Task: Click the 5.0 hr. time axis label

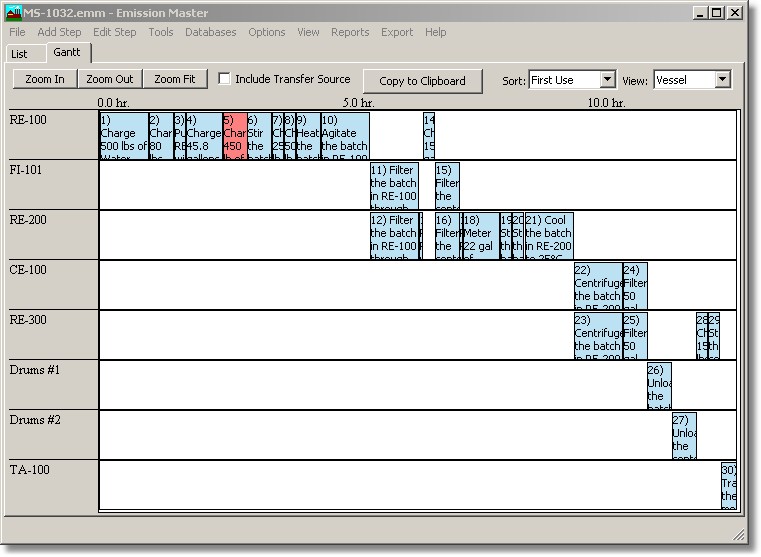Action: 358,103
